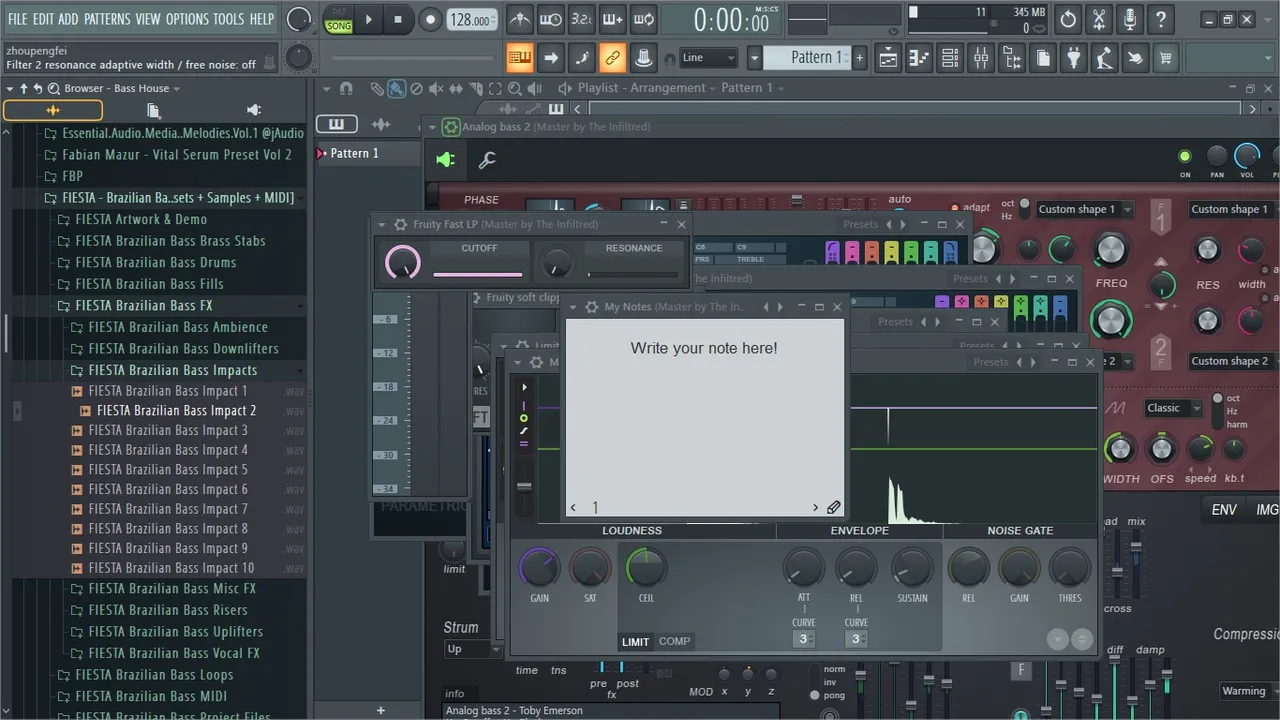The height and width of the screenshot is (720, 1280).
Task: Select LIMIT mode in loudness section
Action: click(x=636, y=642)
